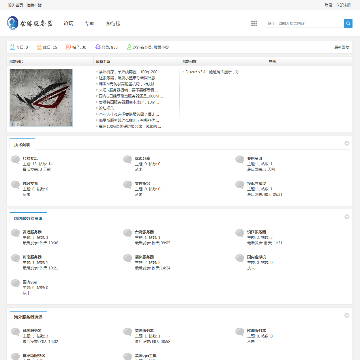This screenshot has width=360, height=360.
Task: Click the lone third-row chat bubble in the second category
Action: coord(15,283)
